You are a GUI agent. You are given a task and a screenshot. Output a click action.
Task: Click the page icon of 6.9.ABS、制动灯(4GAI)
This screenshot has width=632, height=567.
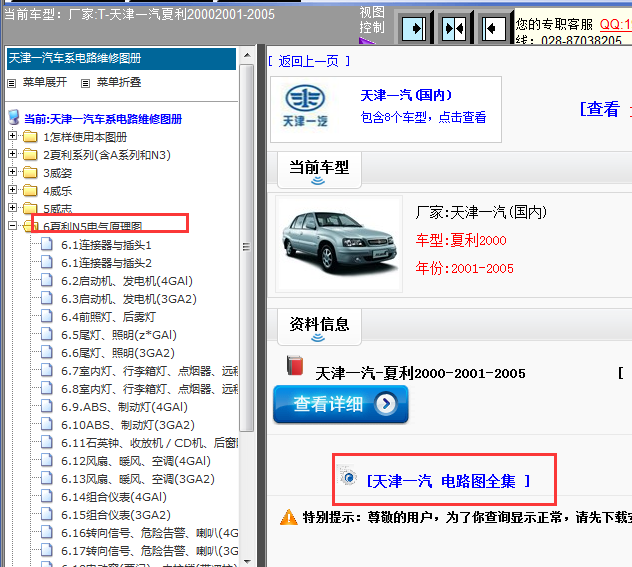point(47,406)
